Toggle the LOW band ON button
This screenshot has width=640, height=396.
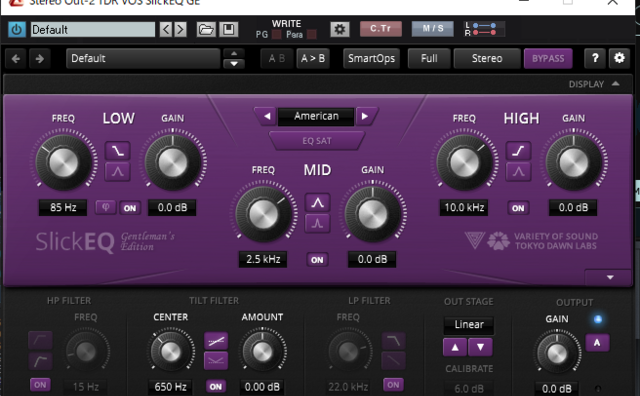130,208
